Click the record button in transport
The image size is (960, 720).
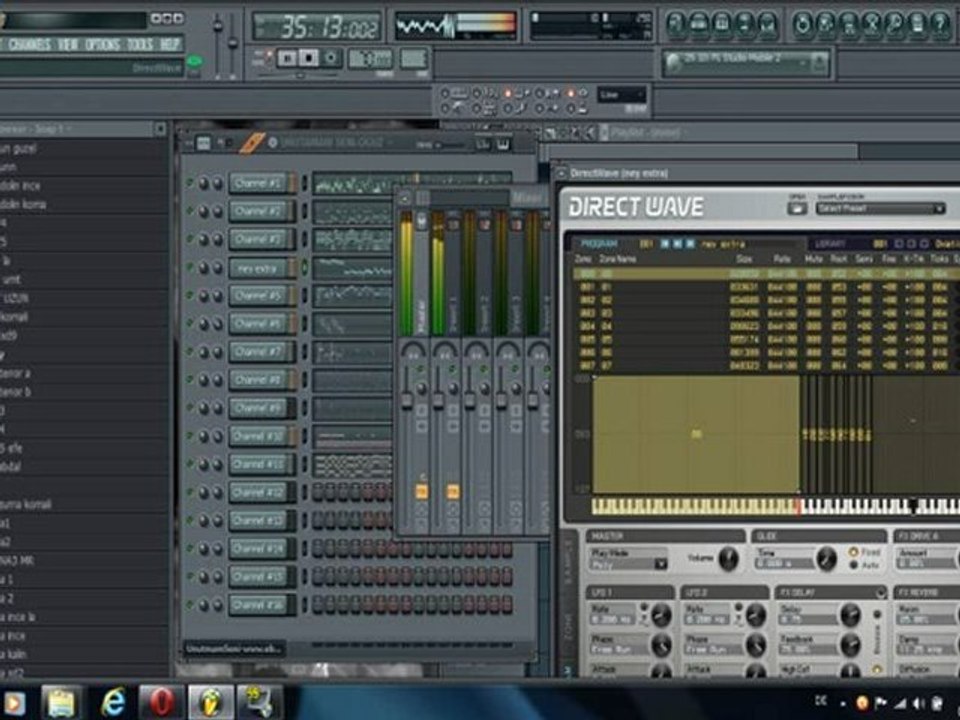[331, 58]
